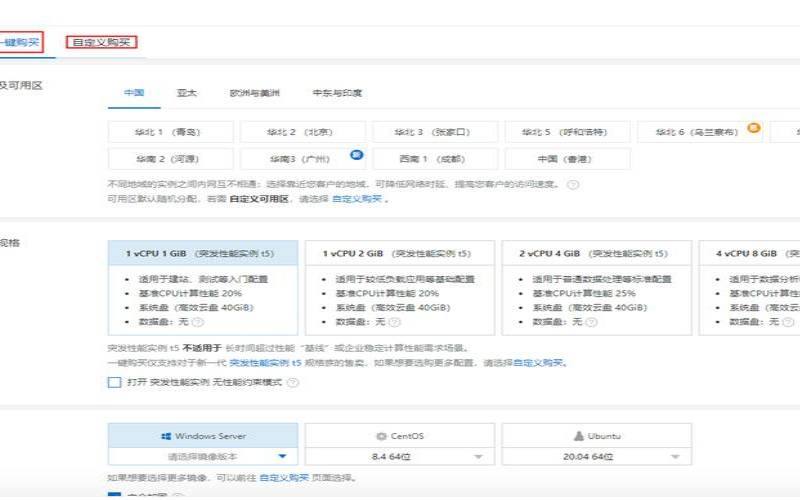Viewport: 800px width, 500px height.
Task: Click orange badge on 华北 6 region
Action: coord(754,128)
